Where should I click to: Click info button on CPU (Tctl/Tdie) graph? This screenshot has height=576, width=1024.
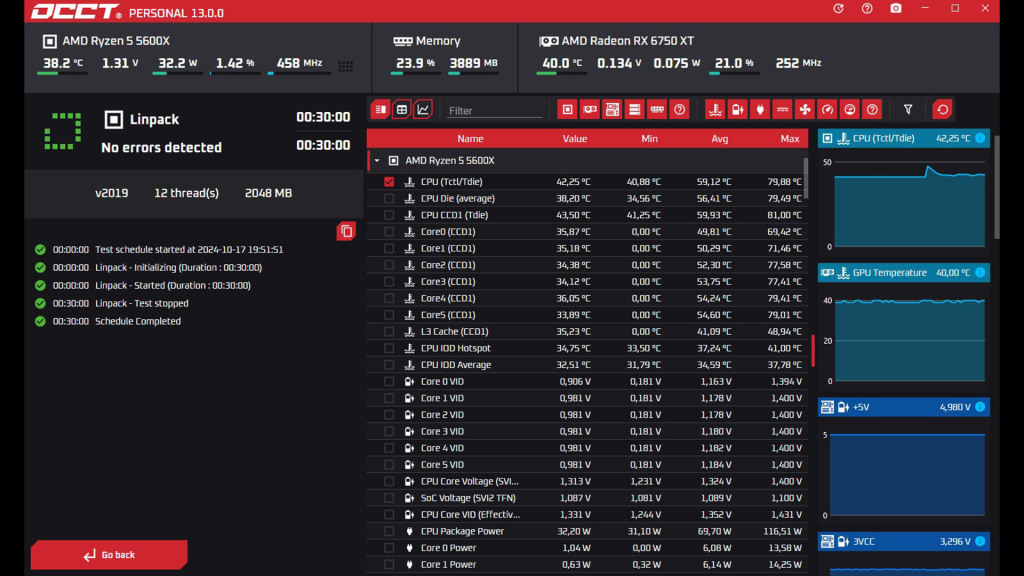click(980, 138)
